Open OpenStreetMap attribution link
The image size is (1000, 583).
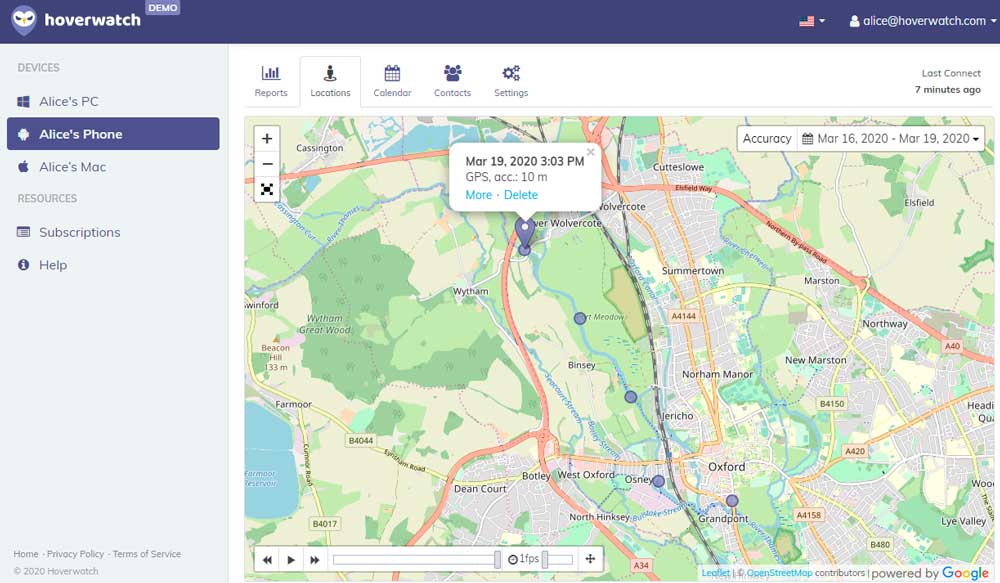[779, 573]
